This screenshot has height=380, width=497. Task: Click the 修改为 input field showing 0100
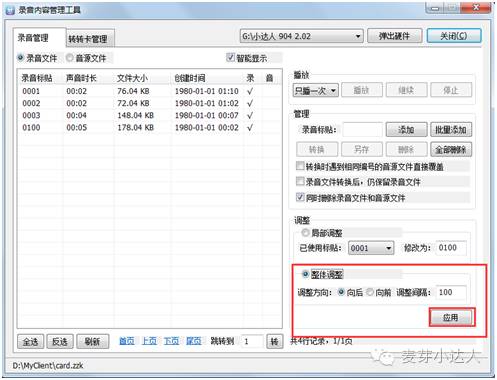point(451,248)
